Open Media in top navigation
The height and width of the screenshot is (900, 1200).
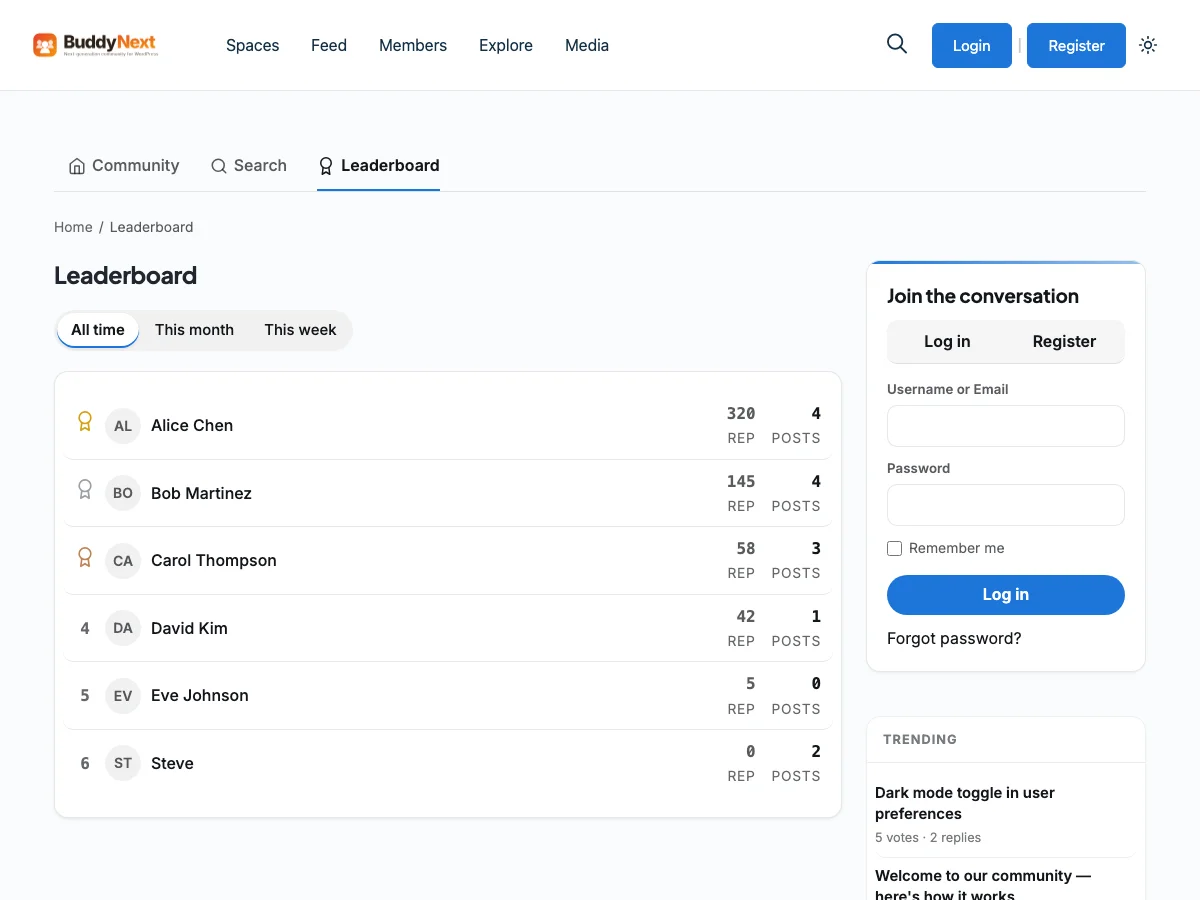tap(587, 45)
